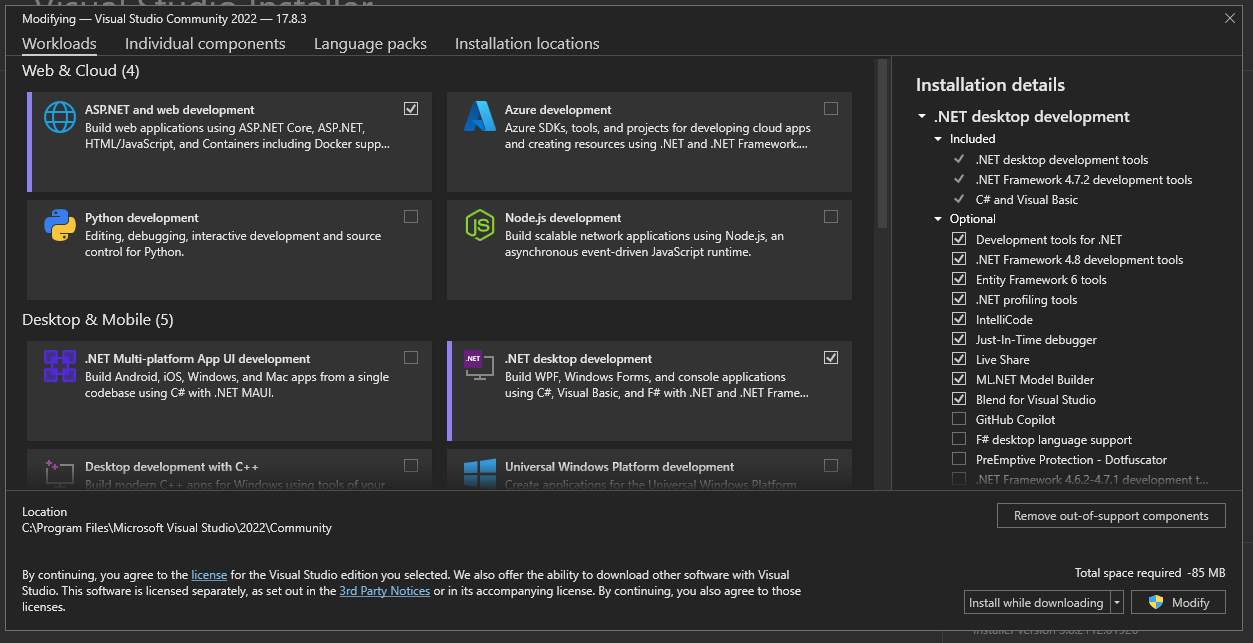Click the Python development logo icon
This screenshot has height=643, width=1253.
(60, 225)
